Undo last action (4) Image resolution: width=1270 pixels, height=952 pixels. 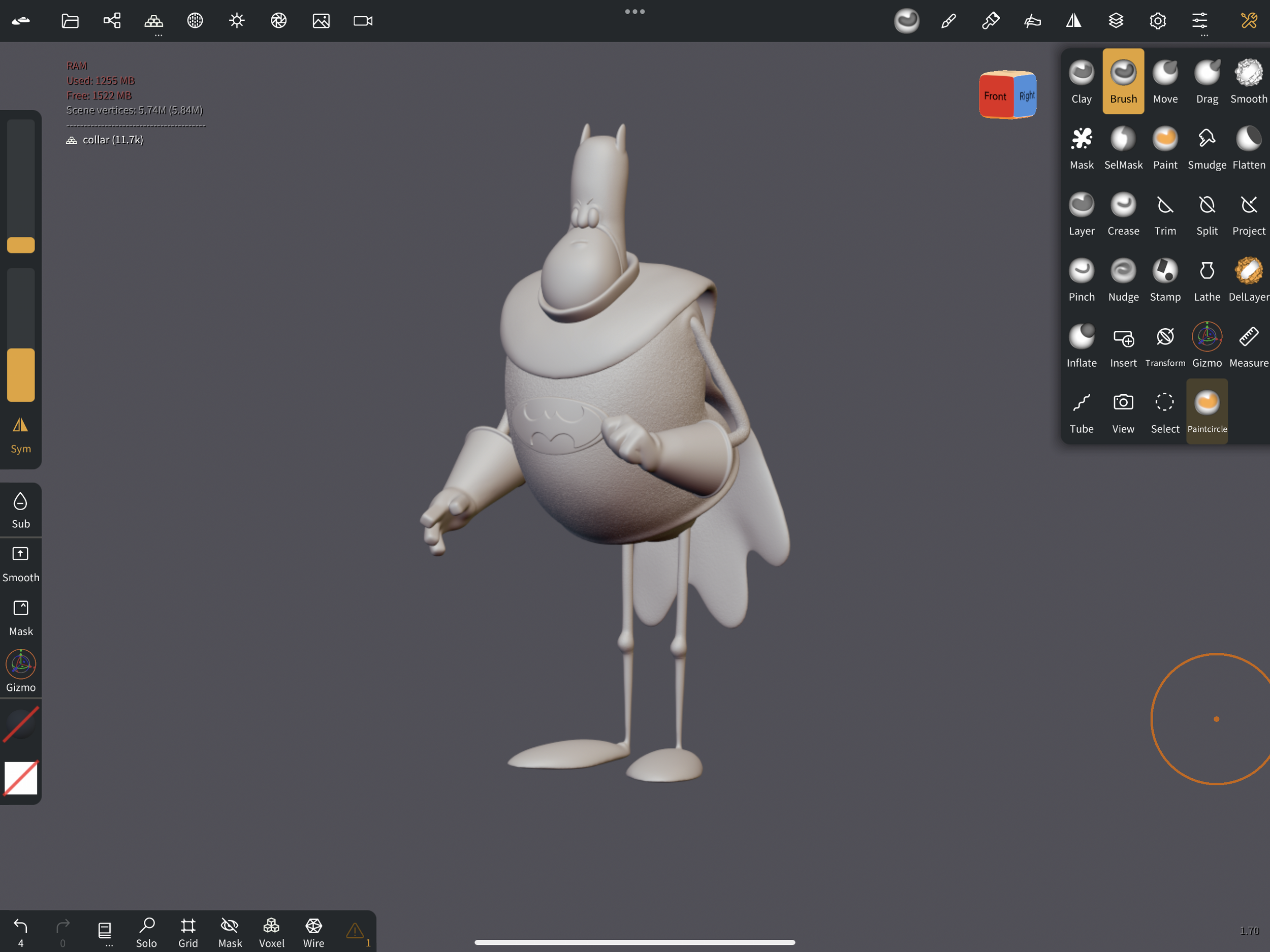(21, 933)
